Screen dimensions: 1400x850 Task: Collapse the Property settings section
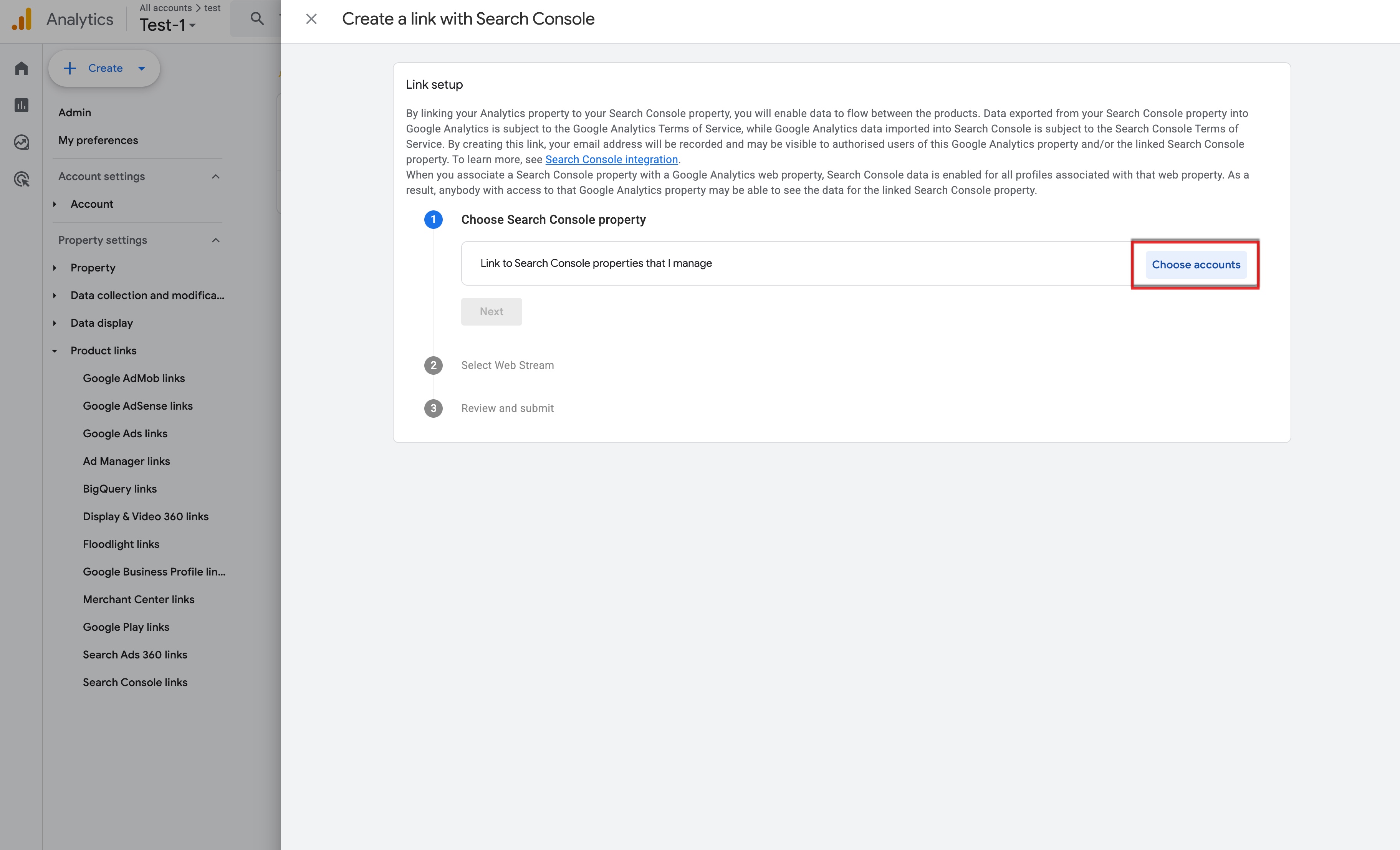[x=216, y=240]
